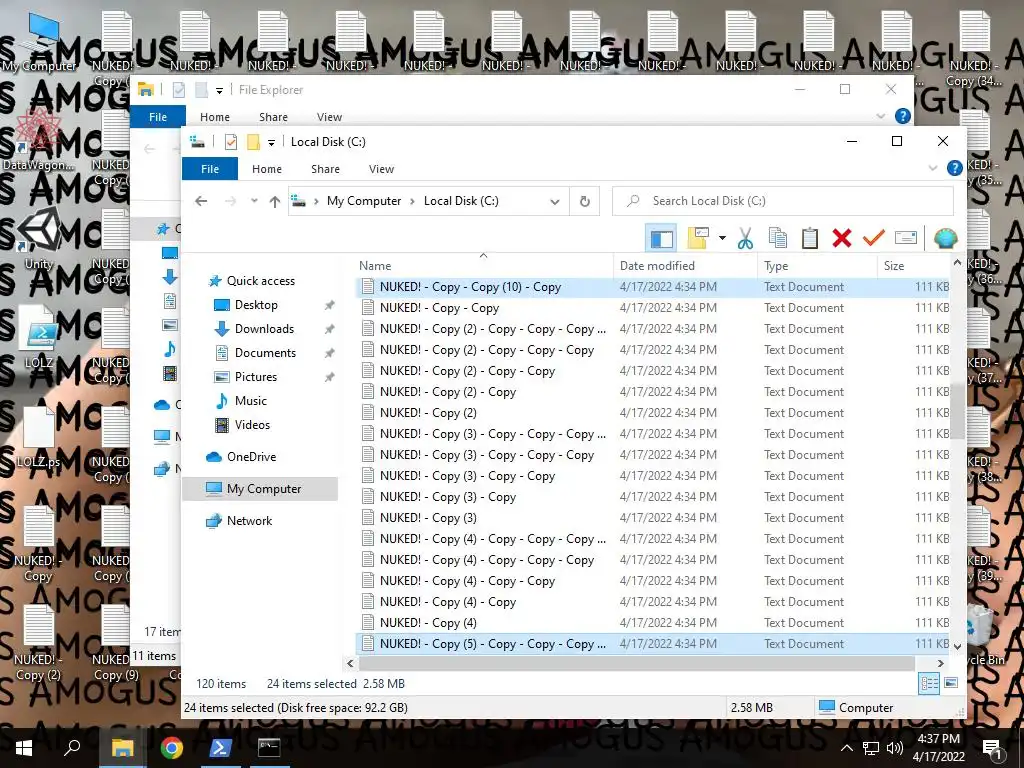The height and width of the screenshot is (768, 1024).
Task: Open Command Prompt taskbar button
Action: click(269, 748)
